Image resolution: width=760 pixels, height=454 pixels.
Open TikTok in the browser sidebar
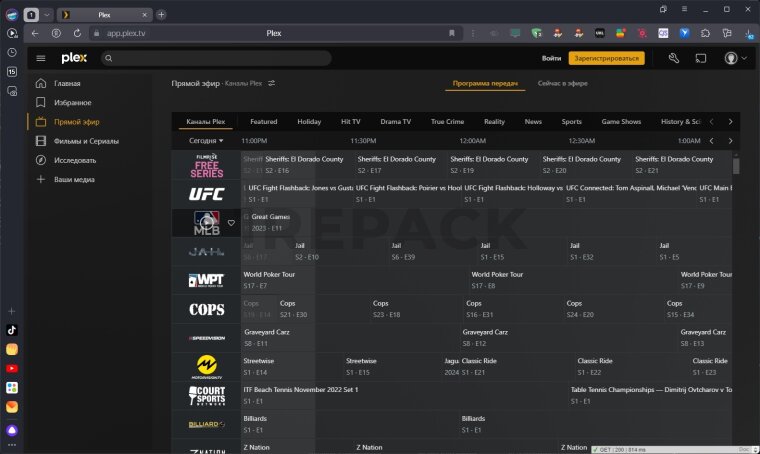(12, 329)
